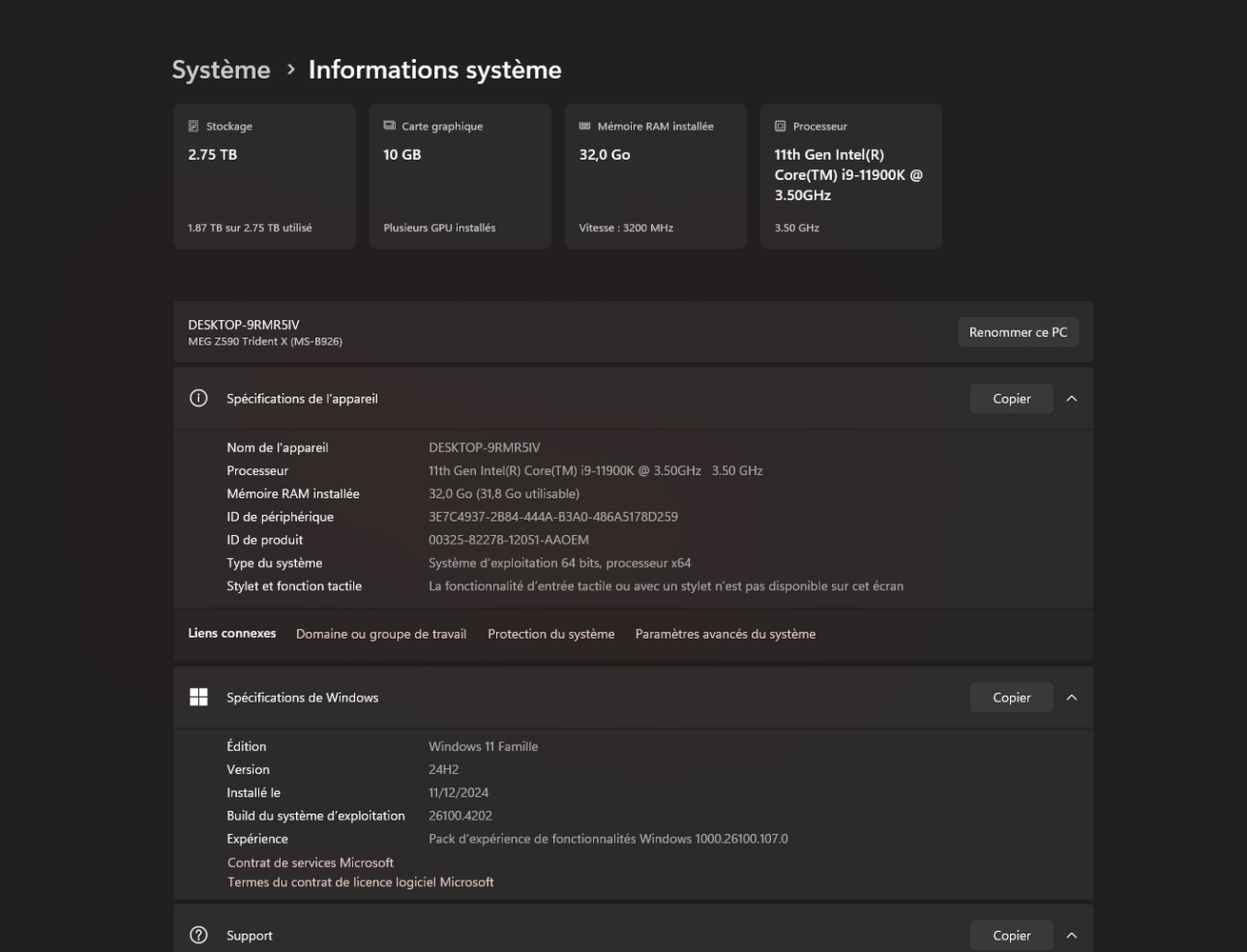The image size is (1247, 952).
Task: Click the Stockage disk icon
Action: coord(193,126)
